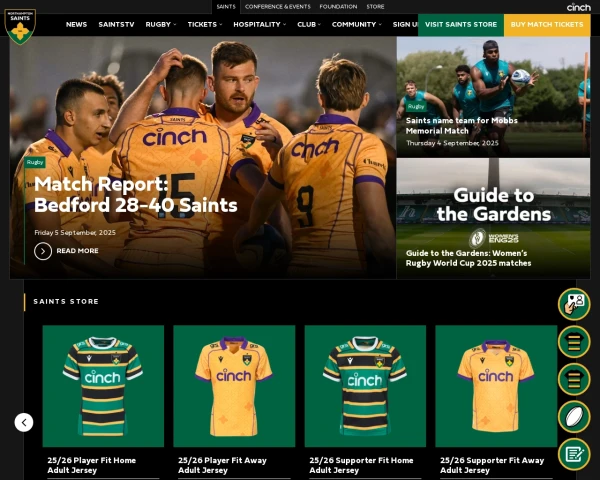Click the 25/26 Supporter Fit Away jersey image

point(496,386)
